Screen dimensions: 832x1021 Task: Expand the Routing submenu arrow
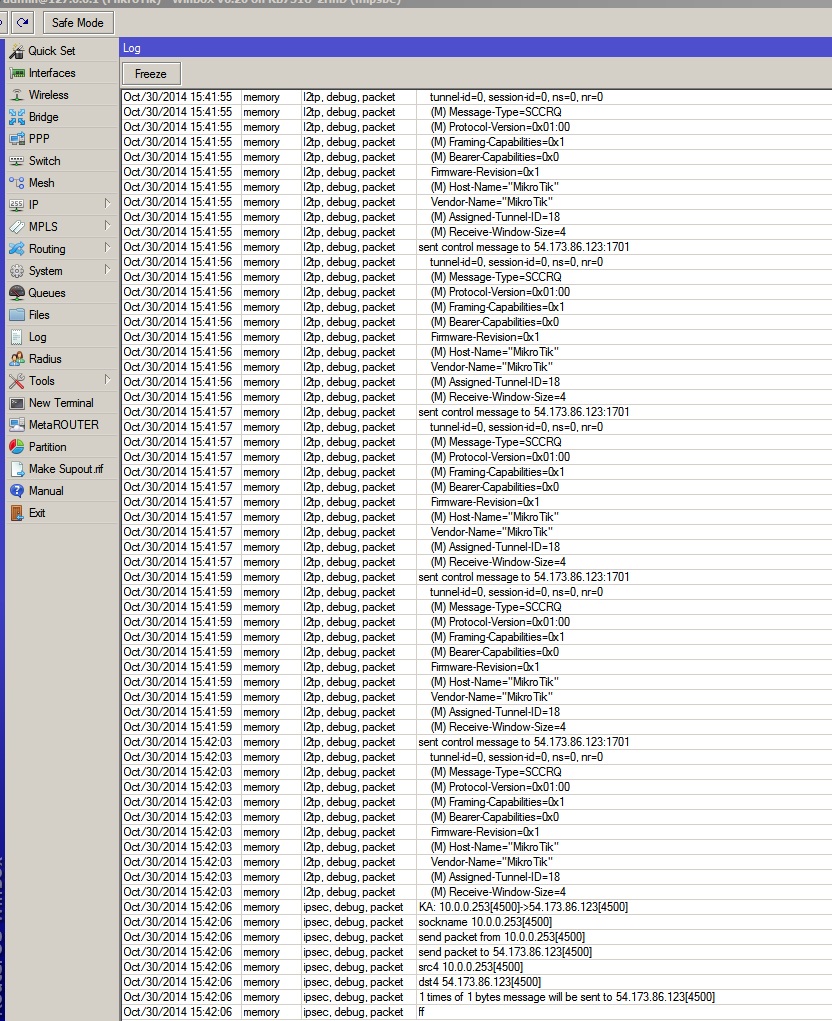click(x=107, y=247)
